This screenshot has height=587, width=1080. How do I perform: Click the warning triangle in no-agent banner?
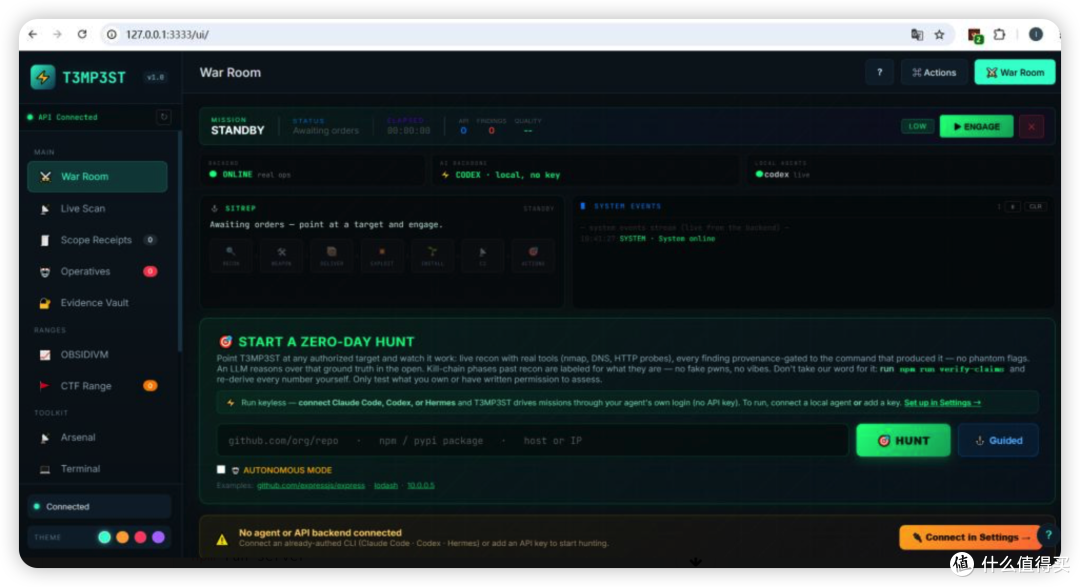click(222, 539)
